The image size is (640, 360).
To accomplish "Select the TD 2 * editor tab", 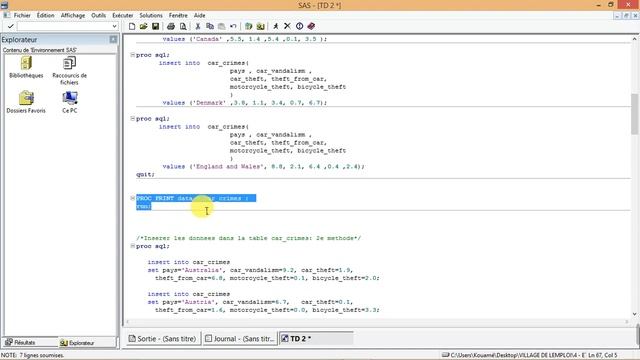I will tap(316, 338).
